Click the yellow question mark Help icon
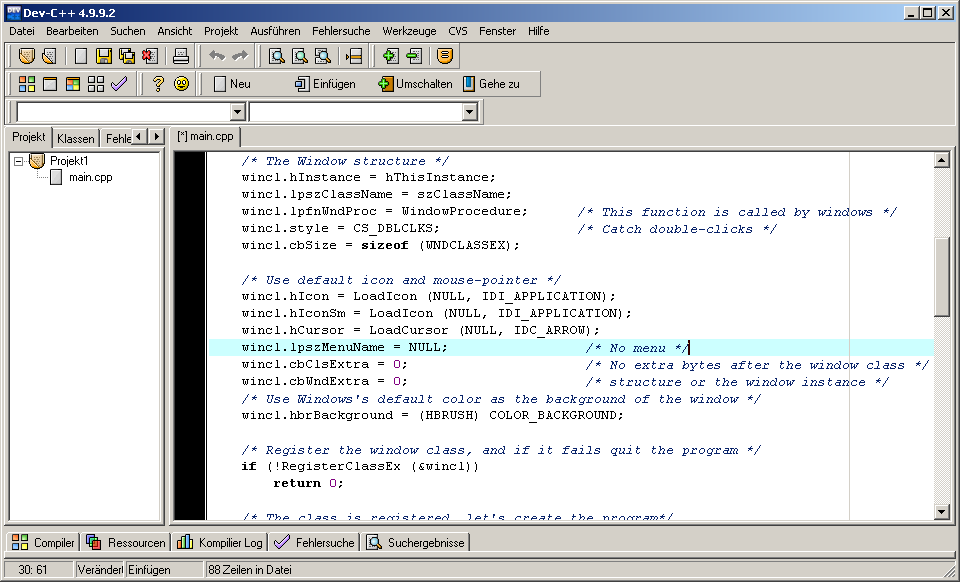Screen dimensions: 960x582 (x=158, y=84)
